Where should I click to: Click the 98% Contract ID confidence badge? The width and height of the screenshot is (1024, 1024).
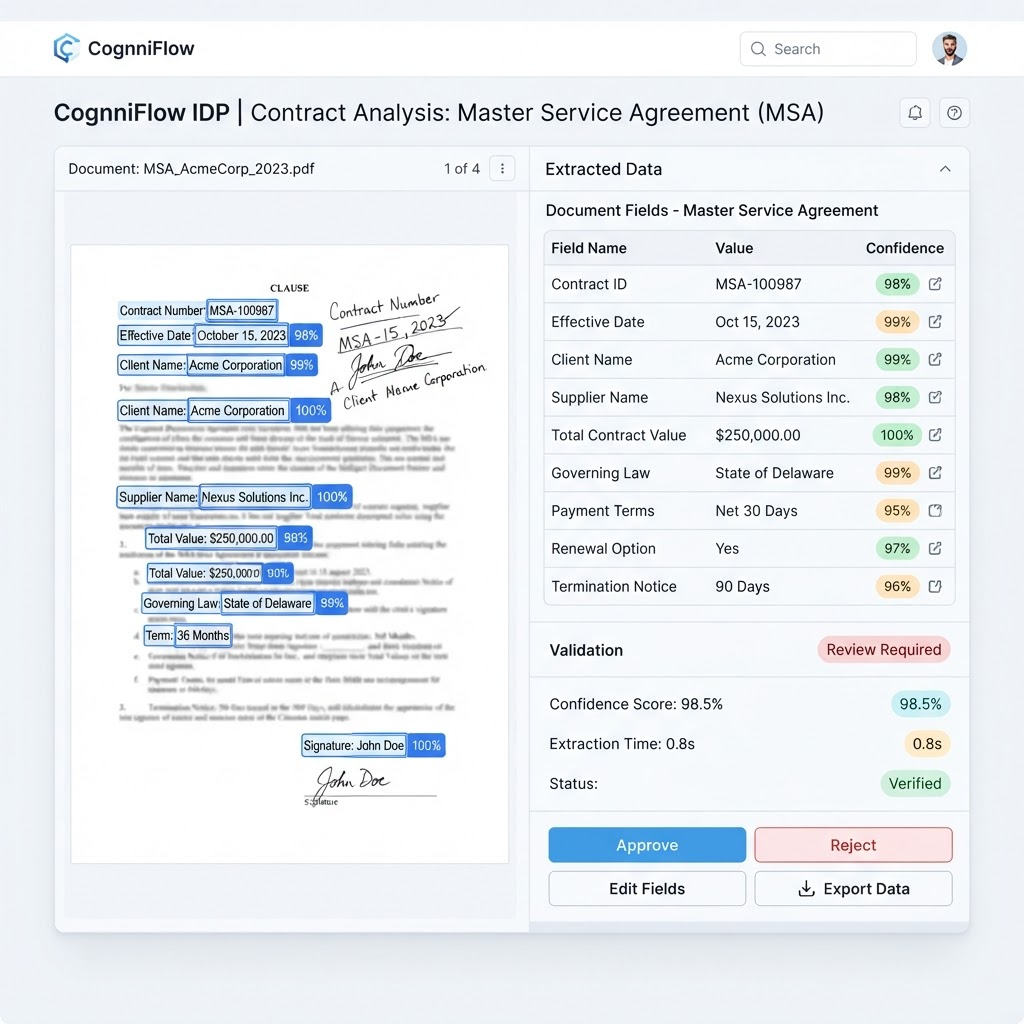897,284
